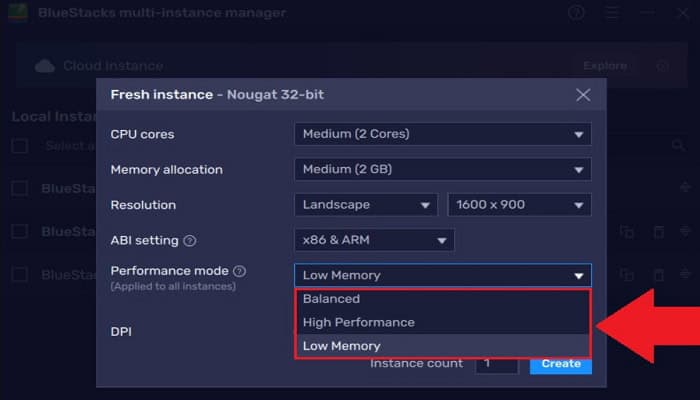Screen dimensions: 700x400
Task: Open the Landscape orientation dropdown
Action: (x=366, y=204)
